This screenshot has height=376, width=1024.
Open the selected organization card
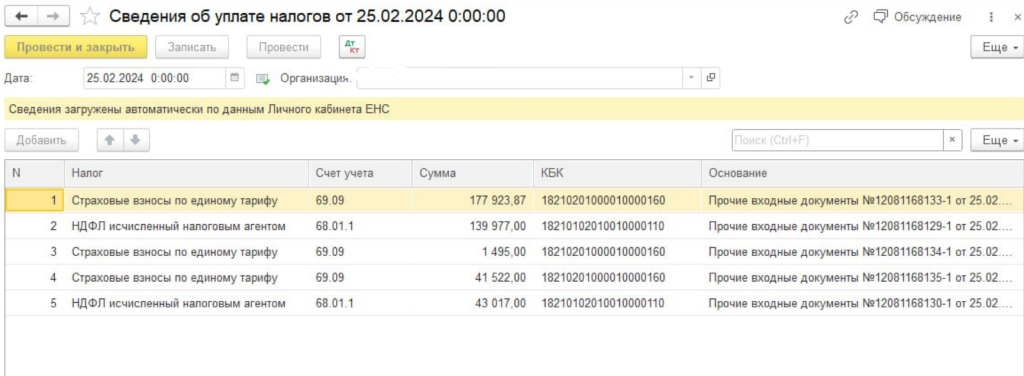[711, 78]
